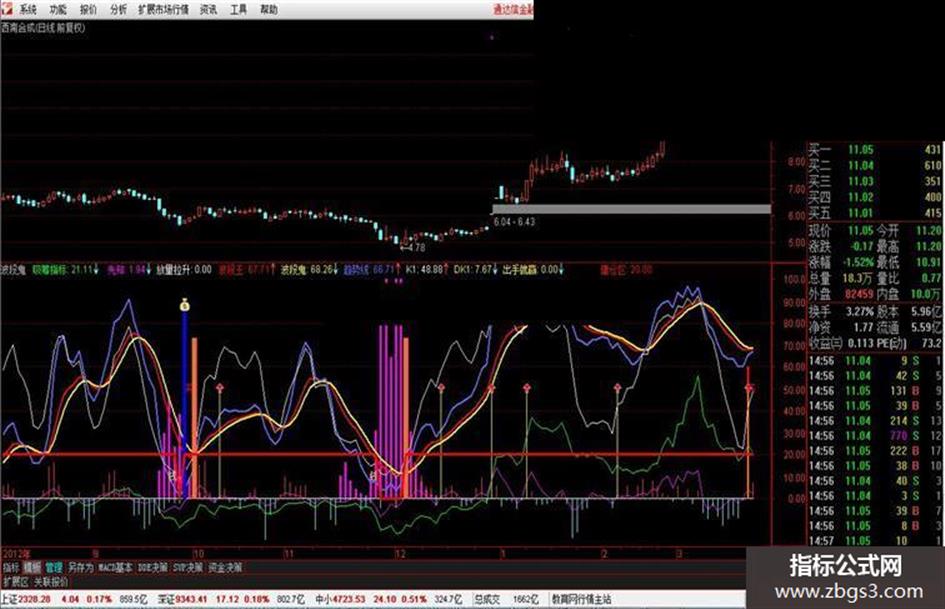
Task: Select the 模板 tab in the bottom bar
Action: 32,567
